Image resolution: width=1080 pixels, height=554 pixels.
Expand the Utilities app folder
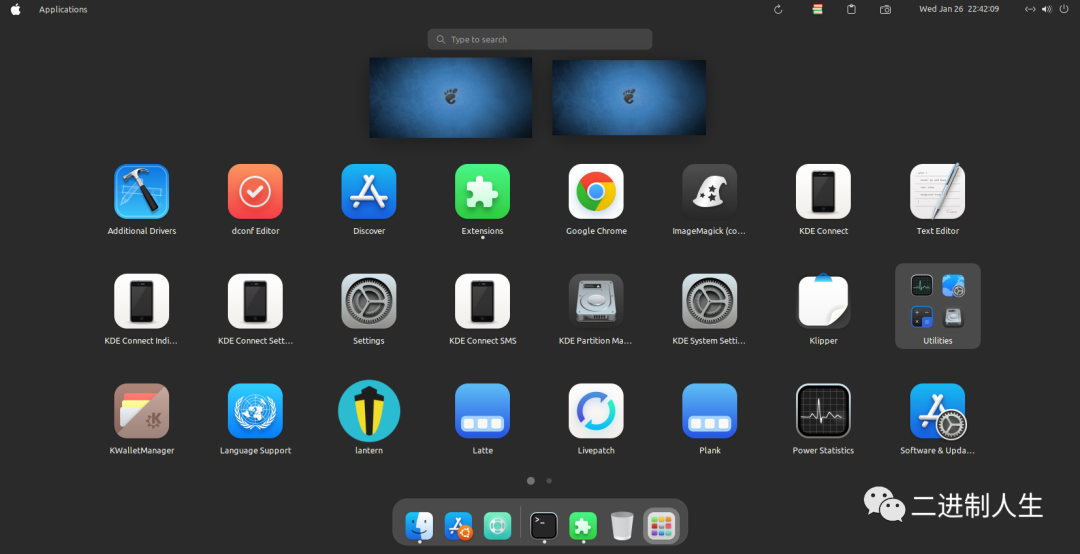pos(937,303)
